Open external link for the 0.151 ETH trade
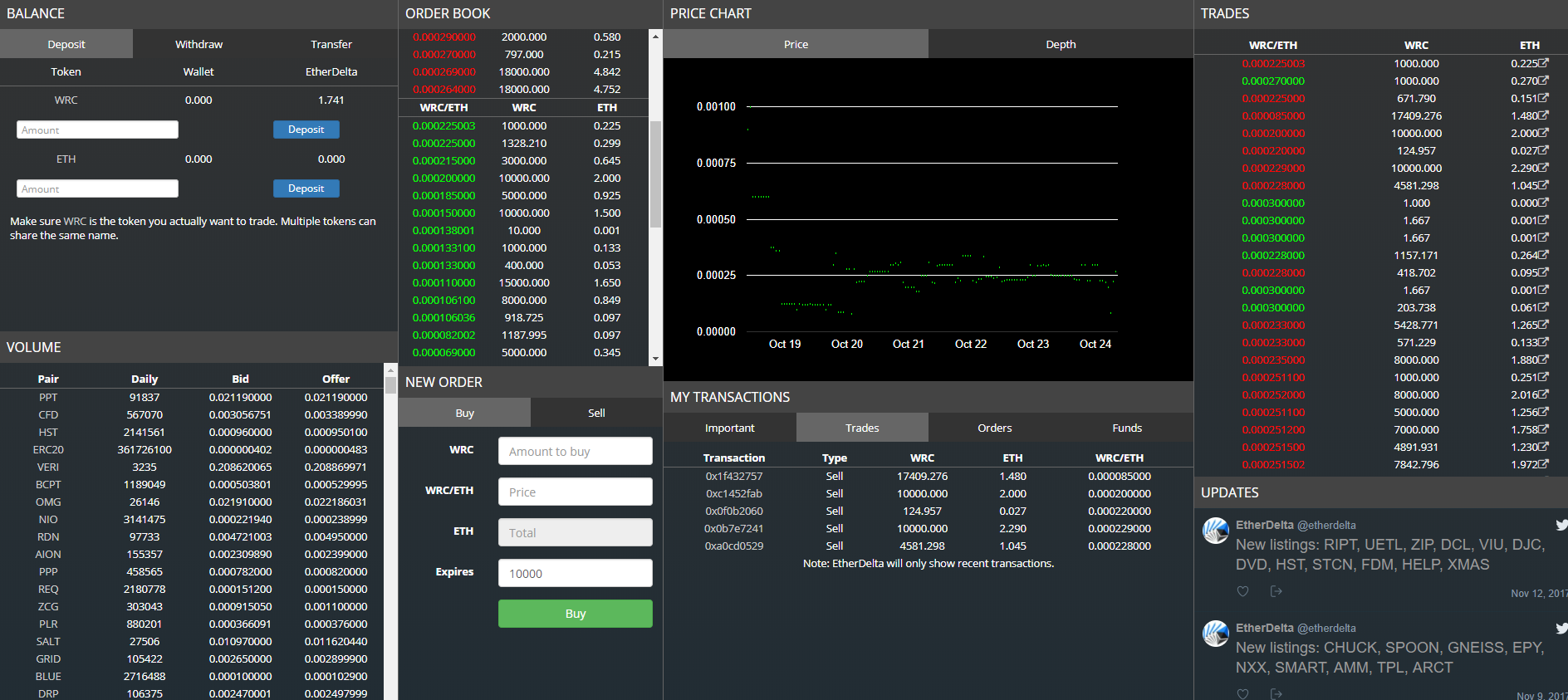Viewport: 1568px width, 700px height. [x=1543, y=98]
